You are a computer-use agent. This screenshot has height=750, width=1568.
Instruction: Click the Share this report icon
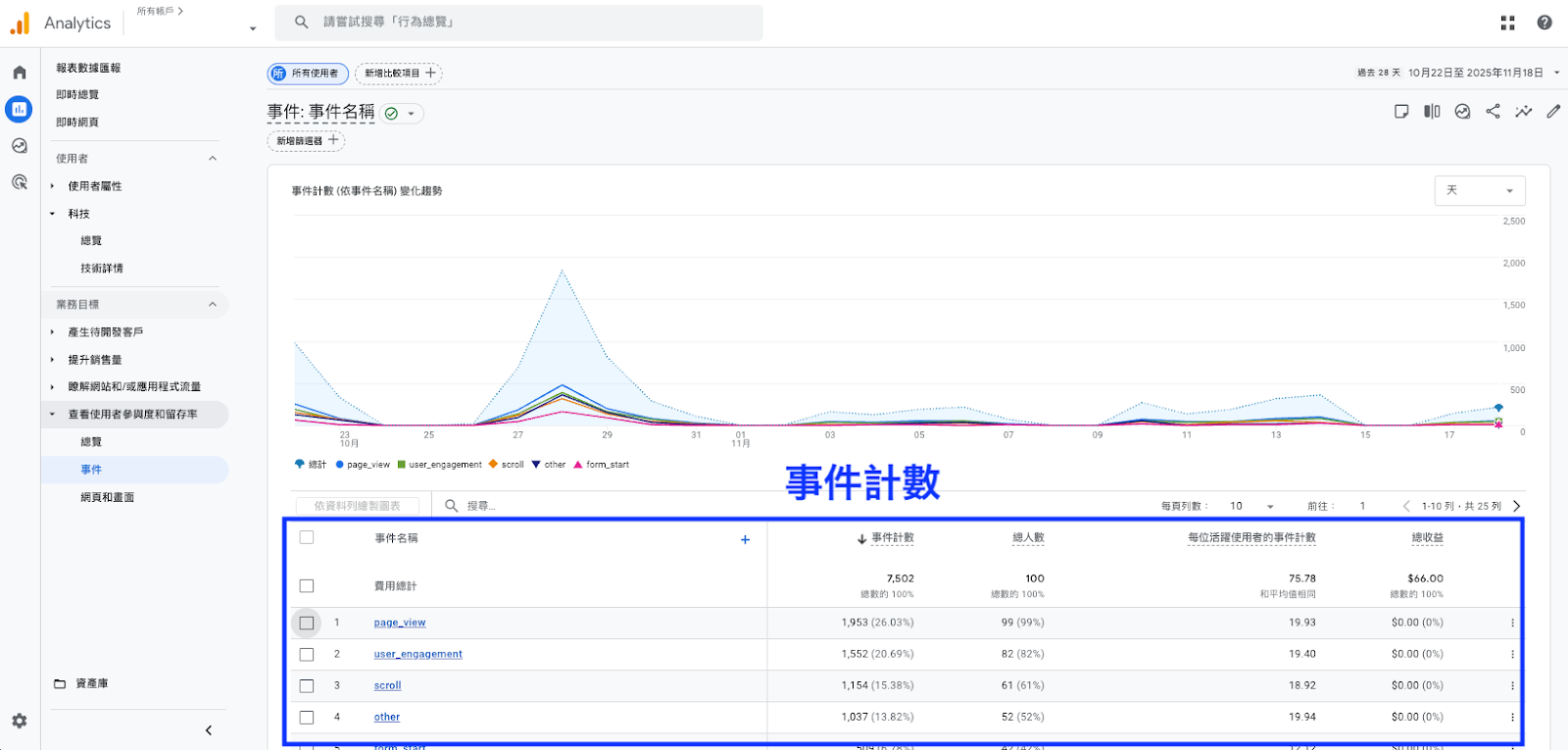1493,112
